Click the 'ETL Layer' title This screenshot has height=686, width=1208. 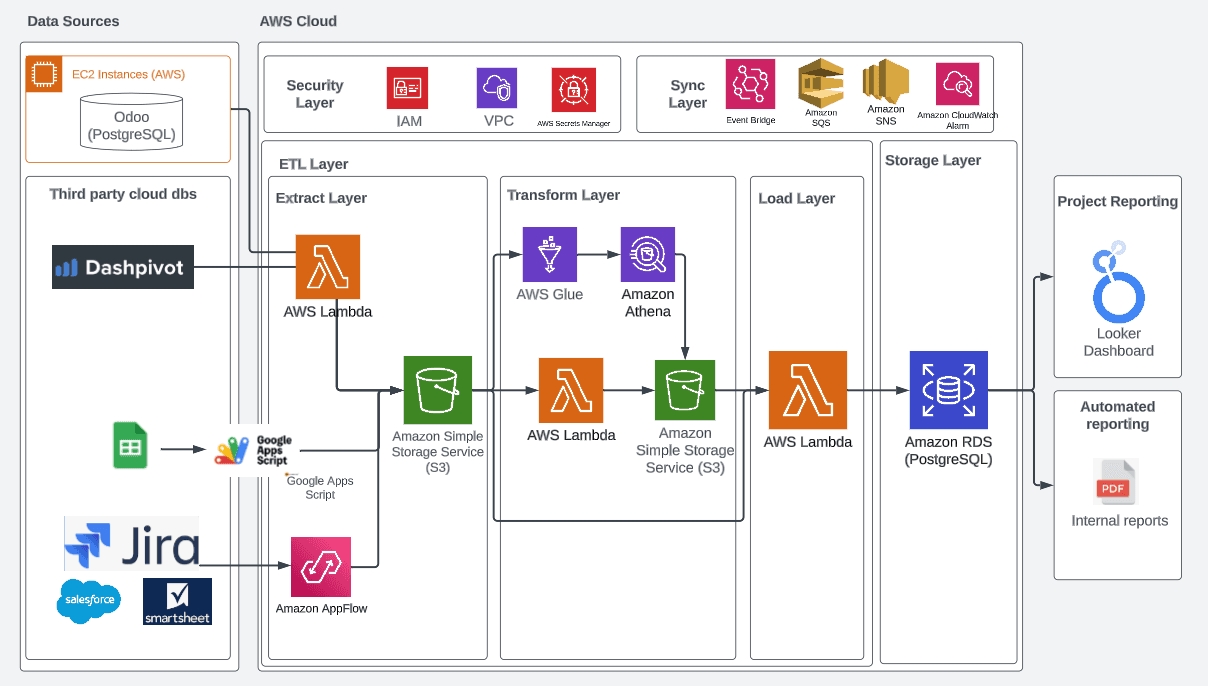pyautogui.click(x=314, y=164)
